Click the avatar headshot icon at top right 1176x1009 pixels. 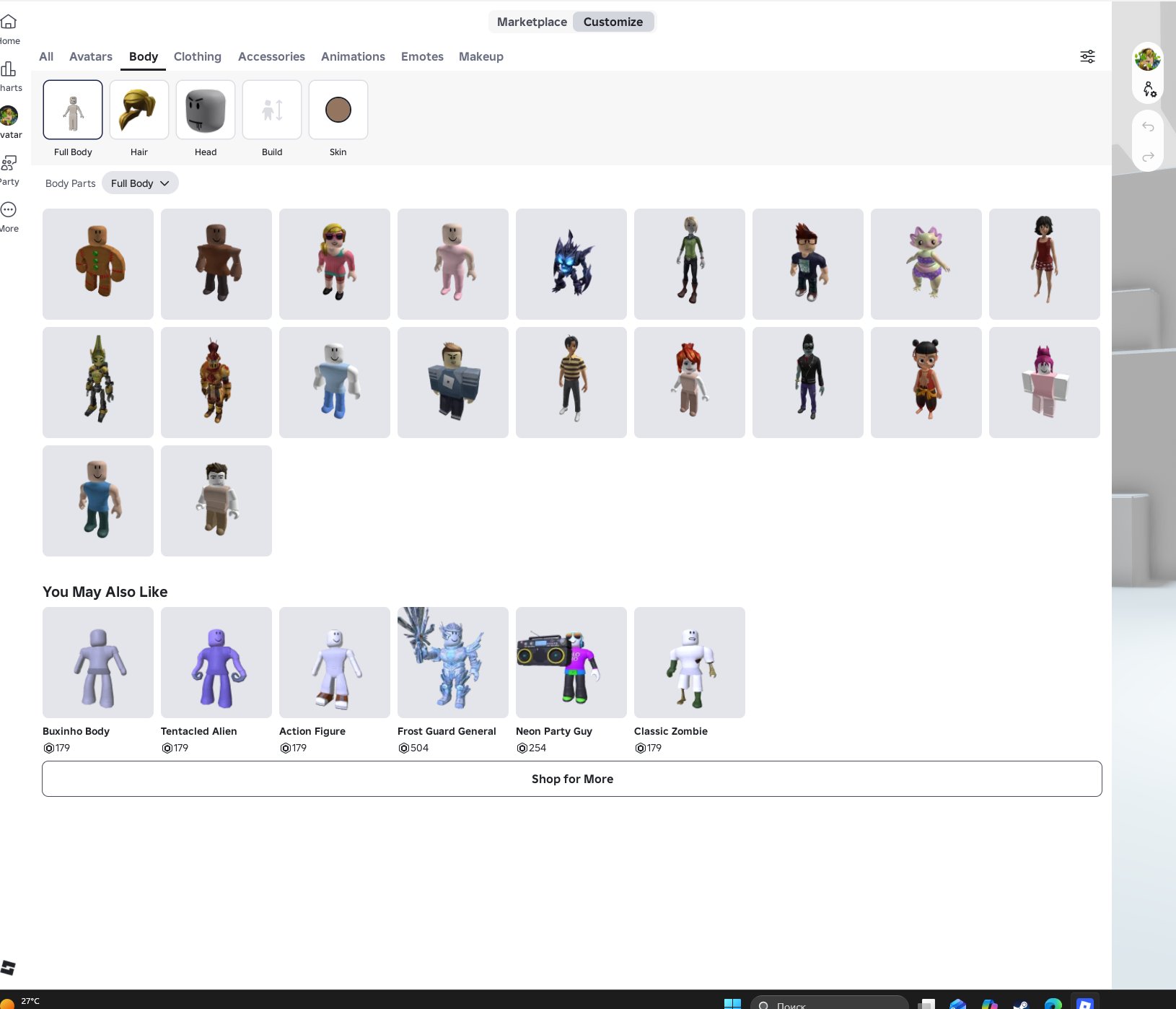[1147, 58]
